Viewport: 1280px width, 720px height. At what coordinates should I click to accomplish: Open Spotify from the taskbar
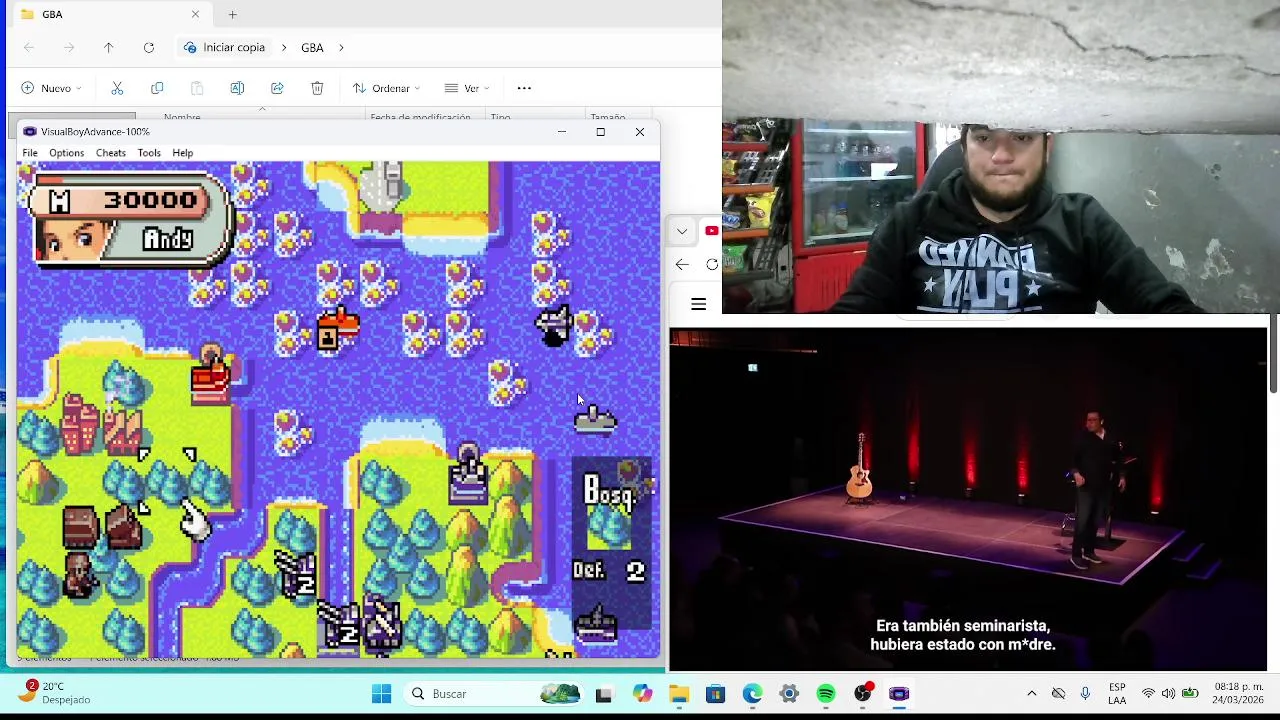pyautogui.click(x=826, y=694)
